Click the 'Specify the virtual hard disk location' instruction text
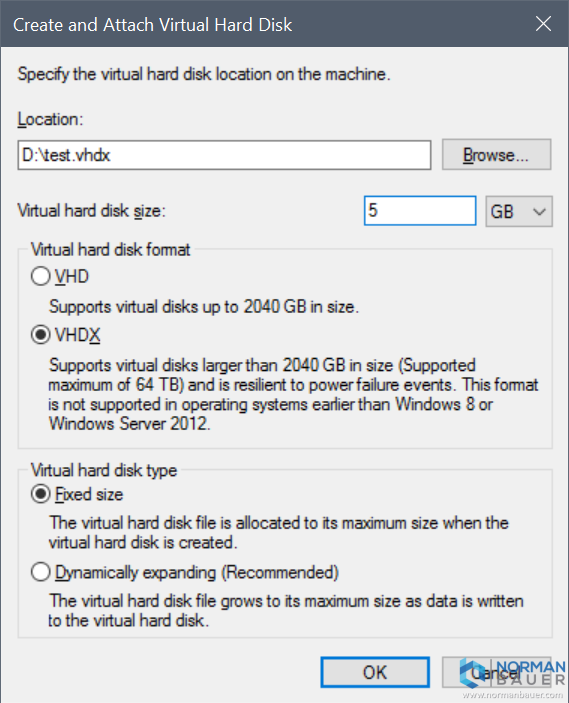The width and height of the screenshot is (569, 703). (x=204, y=74)
